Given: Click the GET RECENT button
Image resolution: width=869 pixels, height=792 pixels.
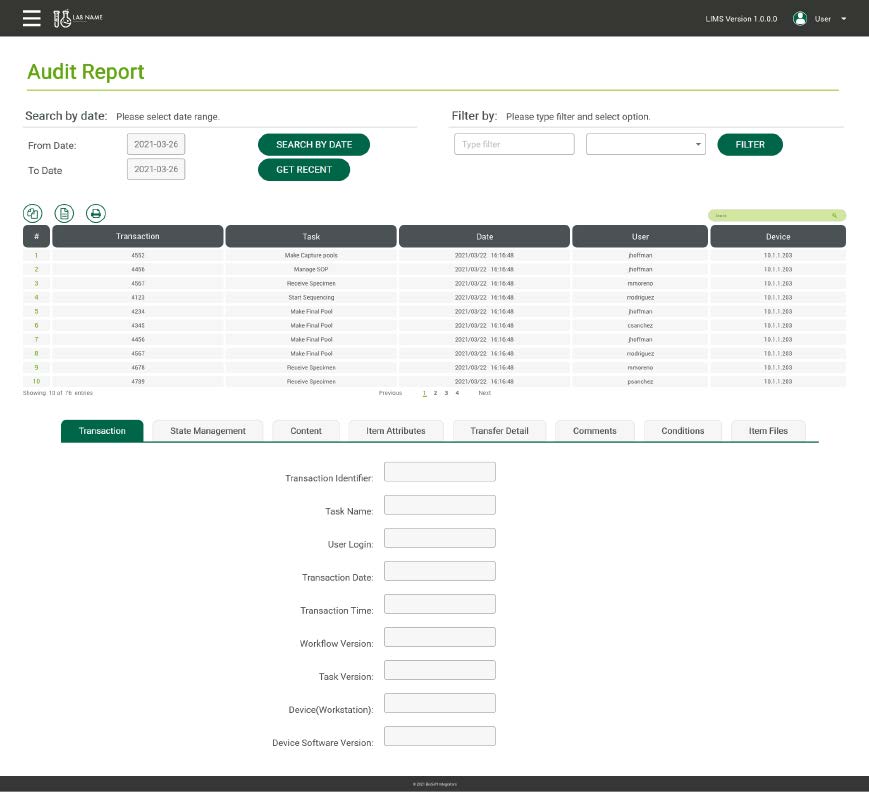Looking at the screenshot, I should 304,170.
